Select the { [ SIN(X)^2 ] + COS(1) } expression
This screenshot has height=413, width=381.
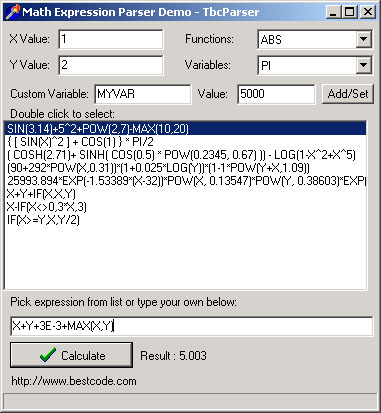pos(186,142)
